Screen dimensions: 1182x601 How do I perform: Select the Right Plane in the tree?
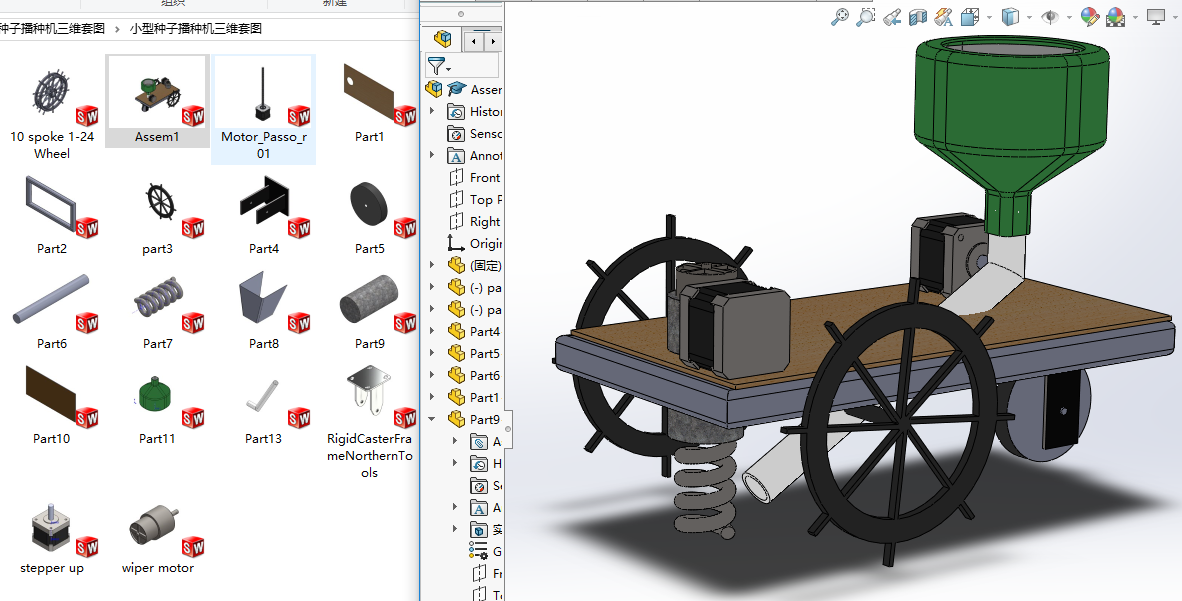(x=475, y=222)
